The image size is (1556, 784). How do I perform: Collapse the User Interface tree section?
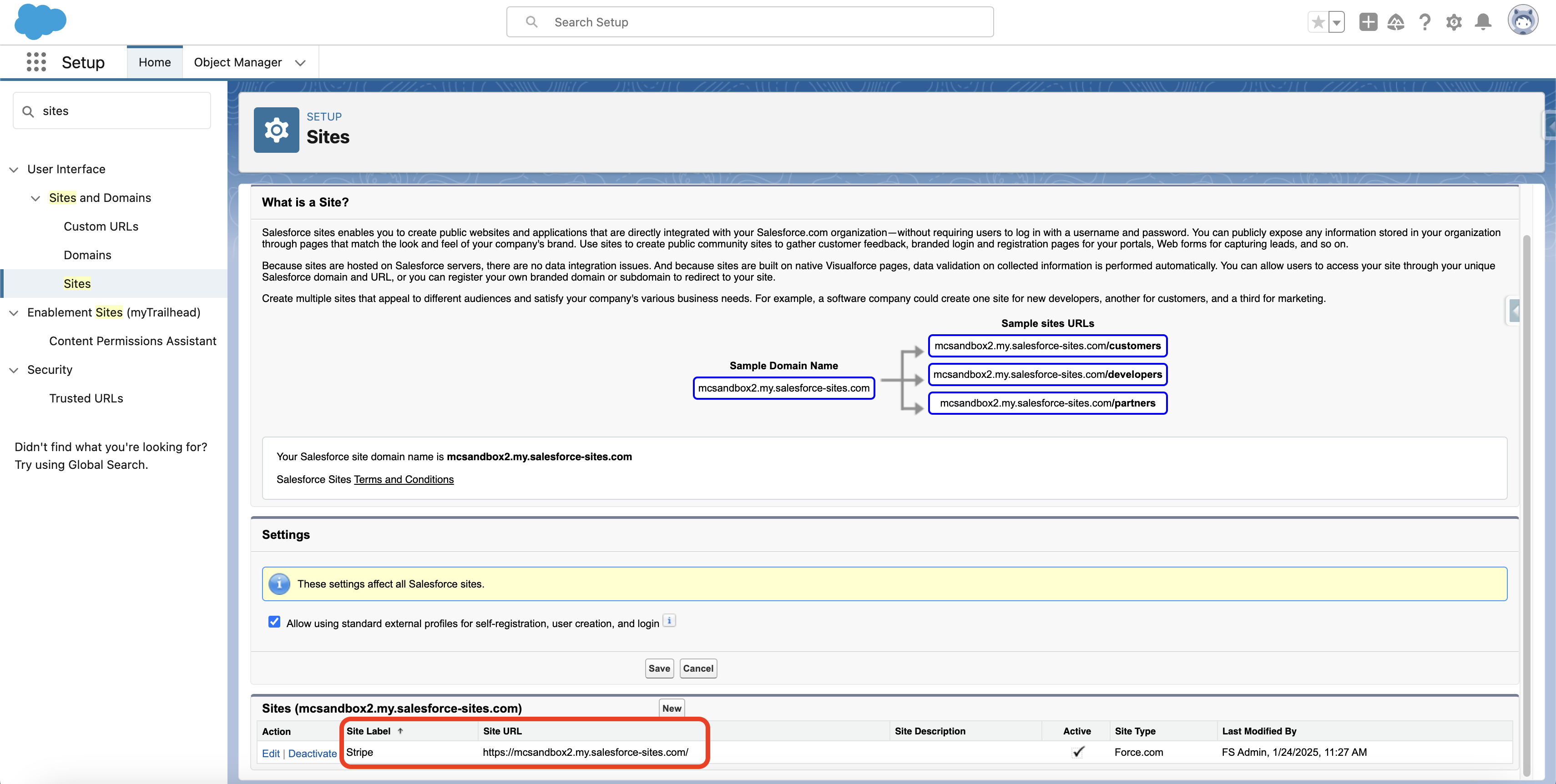point(14,170)
